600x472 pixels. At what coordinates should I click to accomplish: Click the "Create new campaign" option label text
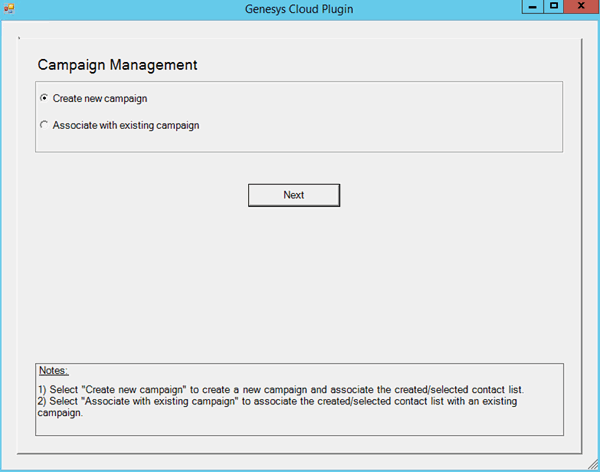tap(100, 99)
